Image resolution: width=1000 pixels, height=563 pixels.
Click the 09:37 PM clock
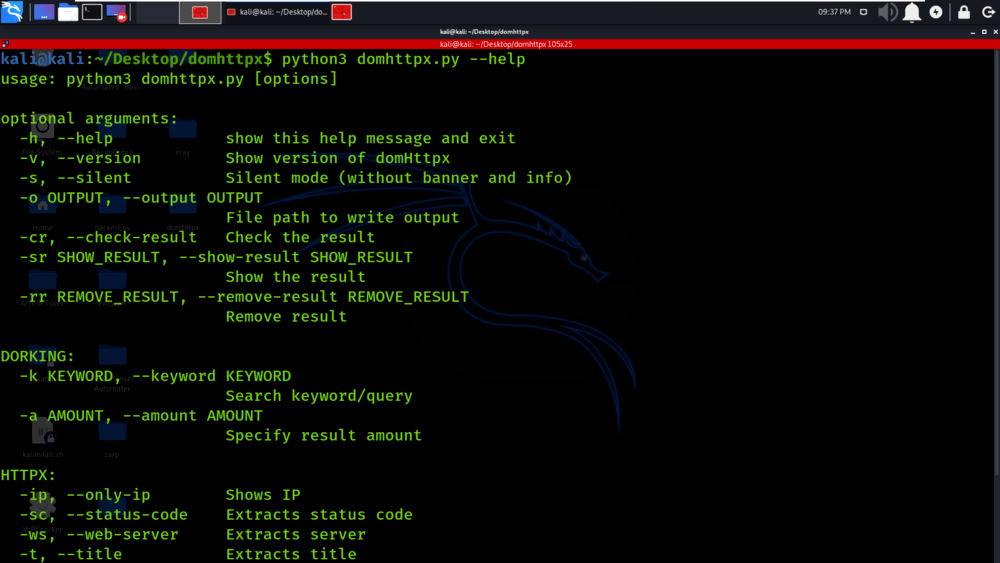tap(834, 12)
